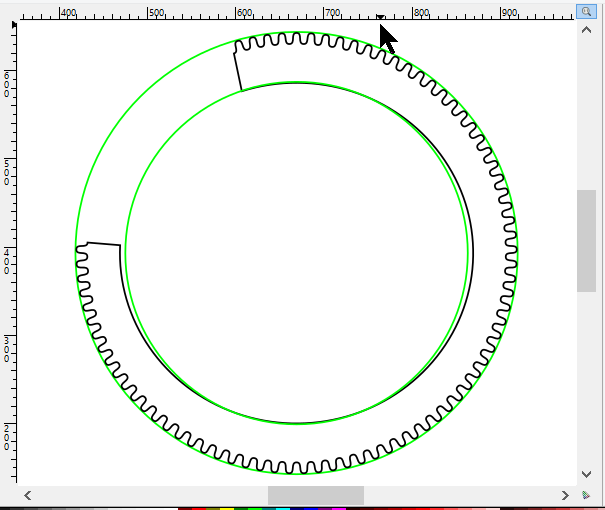Click the straight black edge at gear's top end
The image size is (605, 510).
point(238,70)
